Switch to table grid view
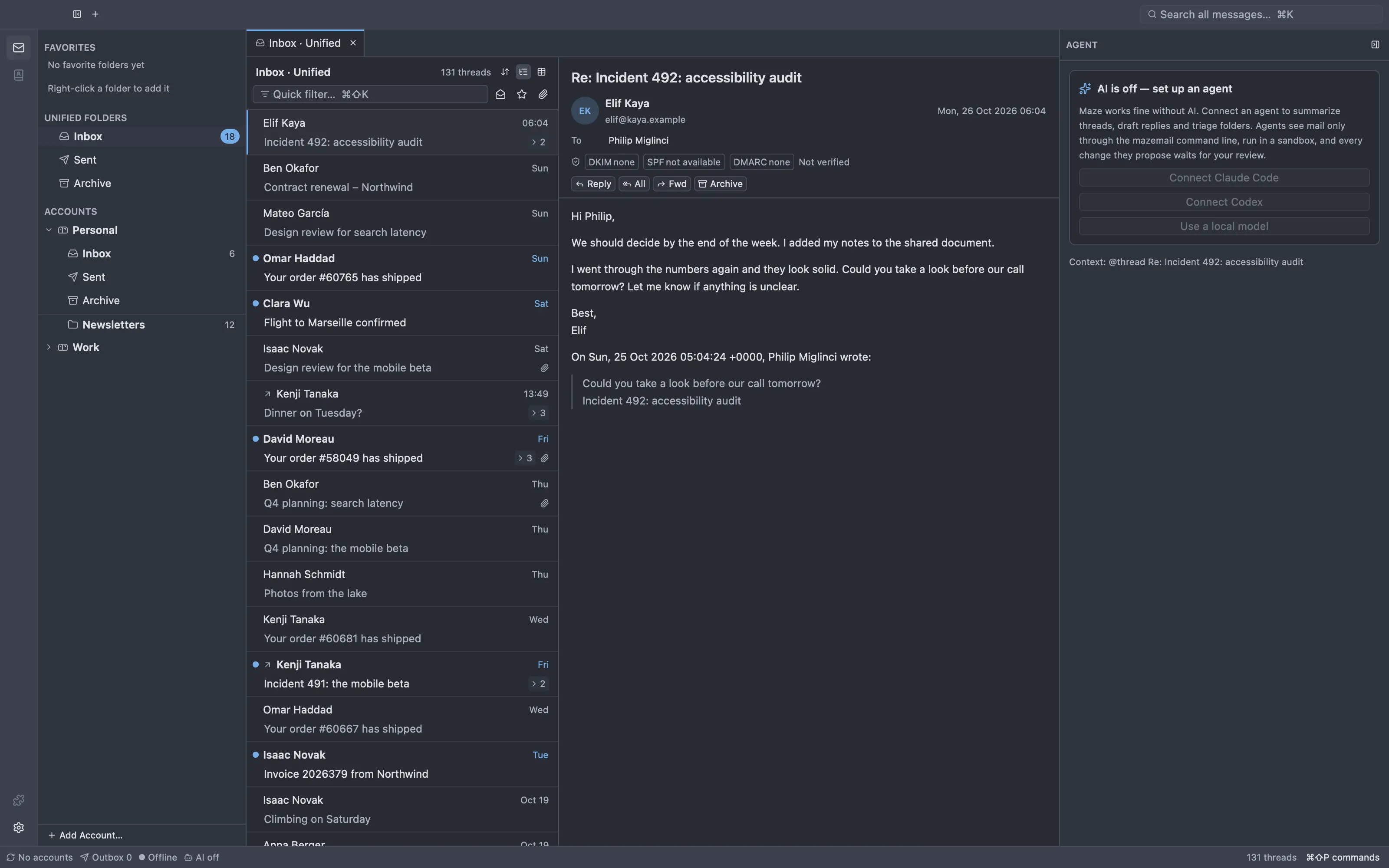 pyautogui.click(x=541, y=72)
